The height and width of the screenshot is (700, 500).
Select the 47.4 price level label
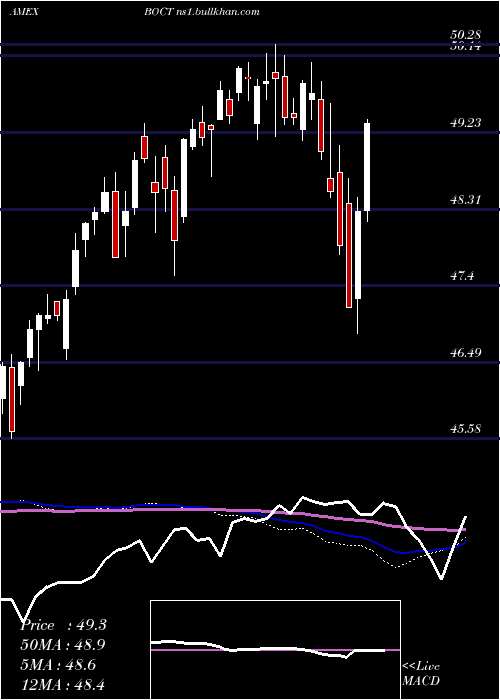click(462, 276)
